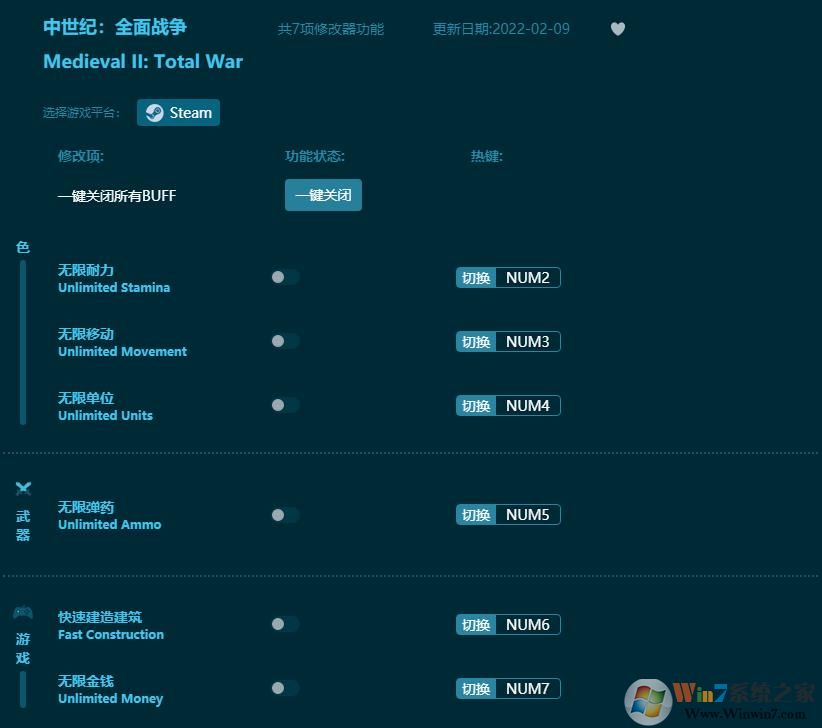The width and height of the screenshot is (822, 728).
Task: Toggle the Unlimited Units switch
Action: pyautogui.click(x=284, y=406)
